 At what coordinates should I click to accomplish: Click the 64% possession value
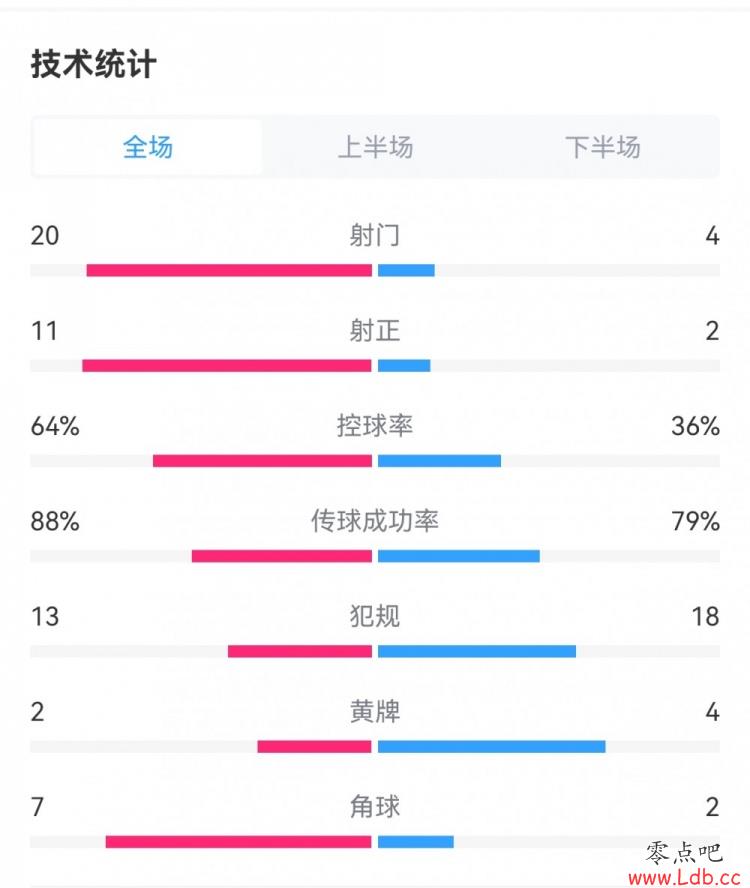pyautogui.click(x=55, y=426)
